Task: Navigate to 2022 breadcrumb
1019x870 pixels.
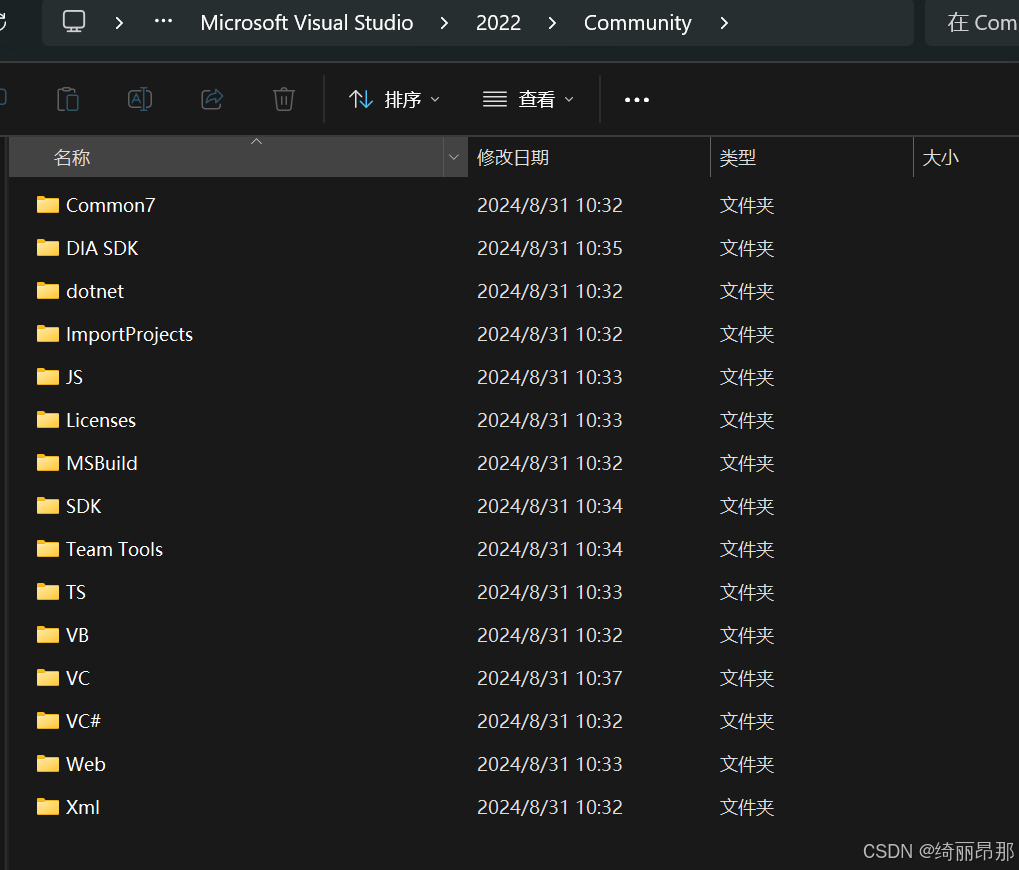Action: [498, 23]
